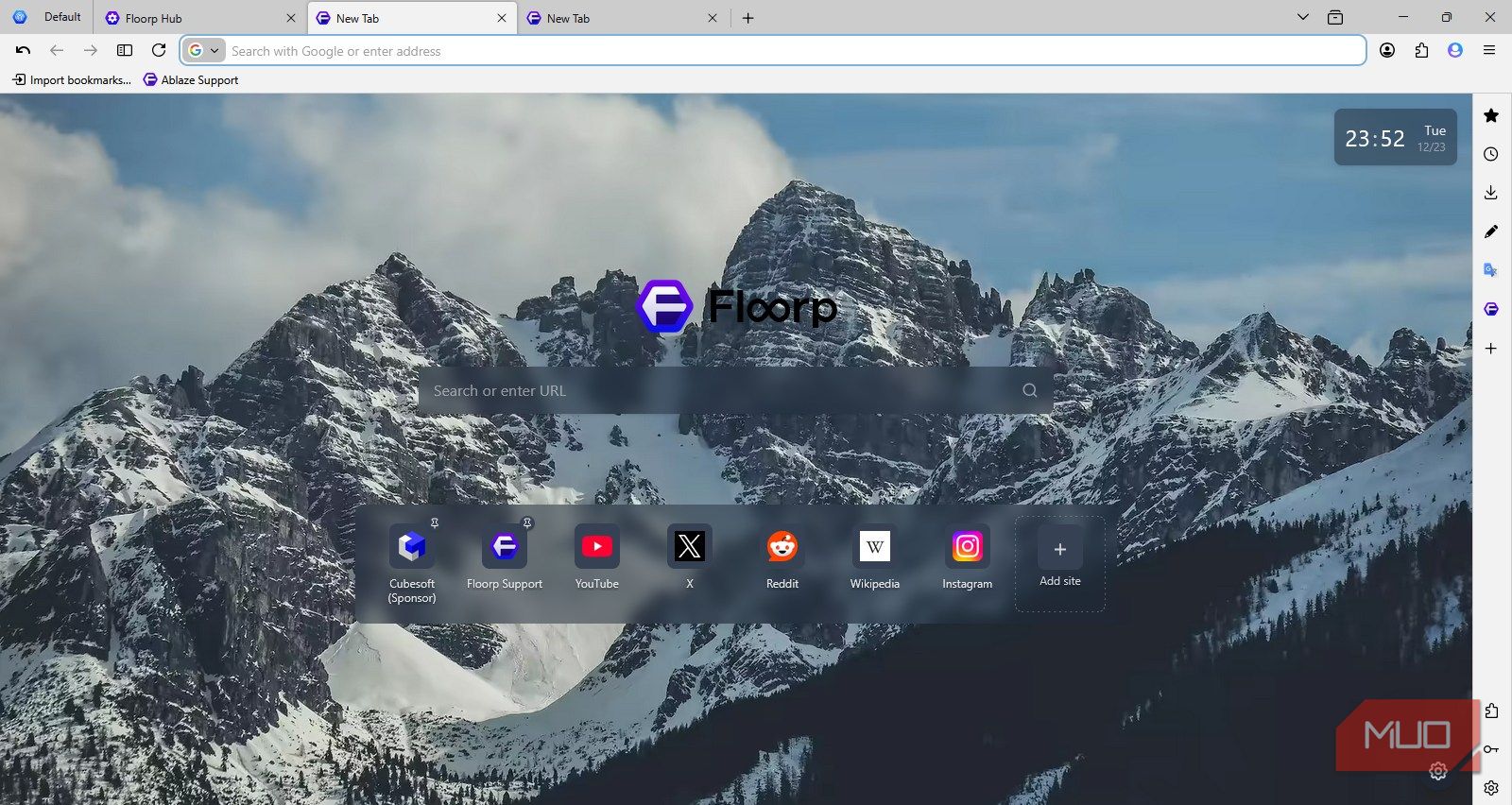Open the Reddit shortcut

[x=782, y=559]
